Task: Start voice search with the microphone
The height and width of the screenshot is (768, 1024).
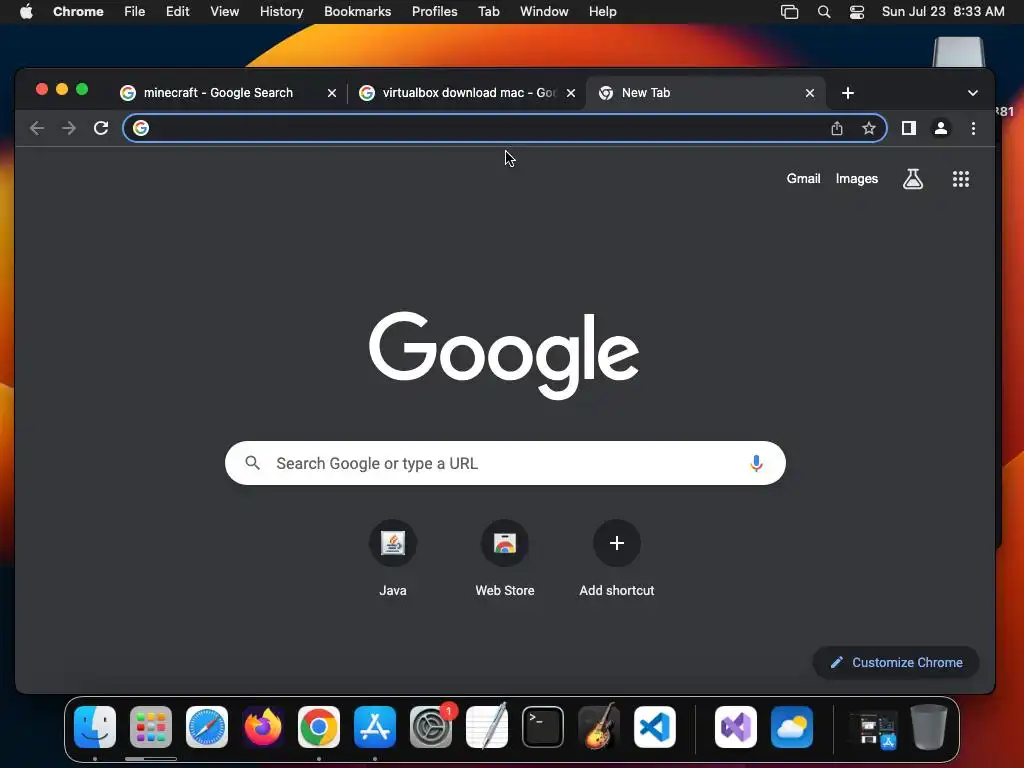Action: 756,463
